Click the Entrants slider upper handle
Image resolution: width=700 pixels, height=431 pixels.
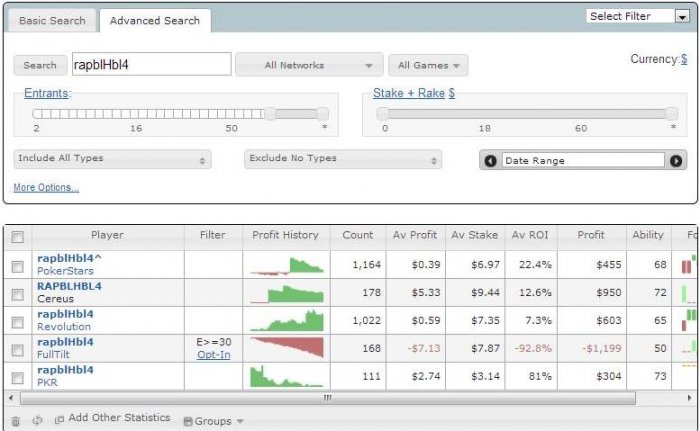tap(322, 114)
